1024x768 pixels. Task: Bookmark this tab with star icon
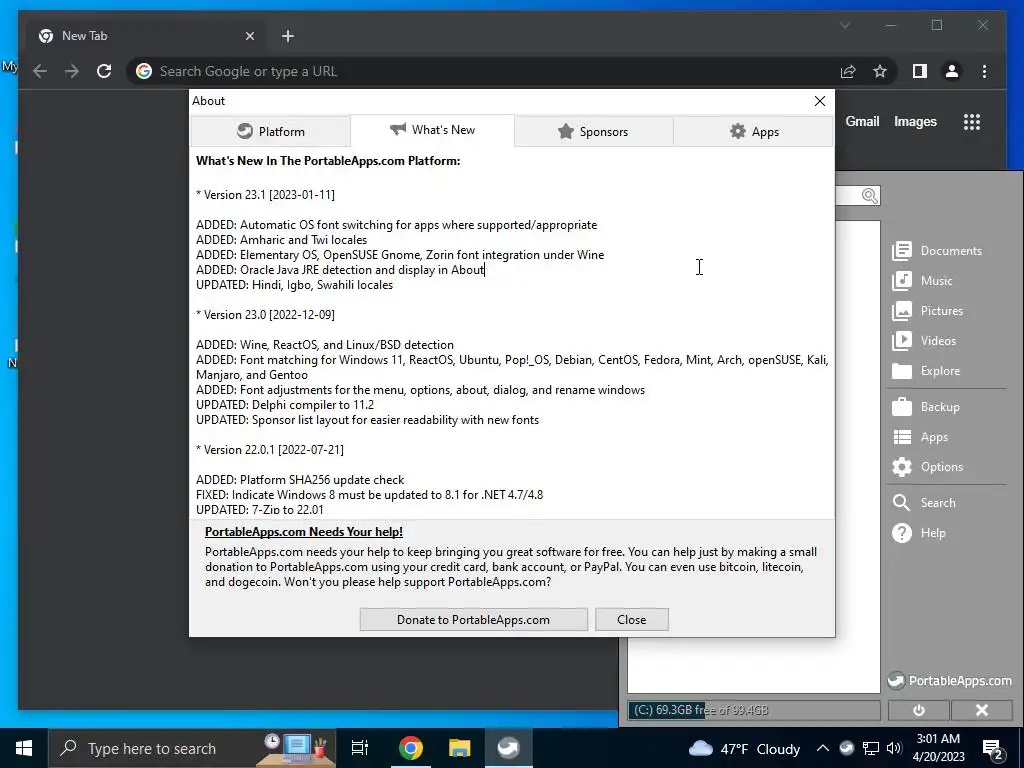[x=880, y=71]
